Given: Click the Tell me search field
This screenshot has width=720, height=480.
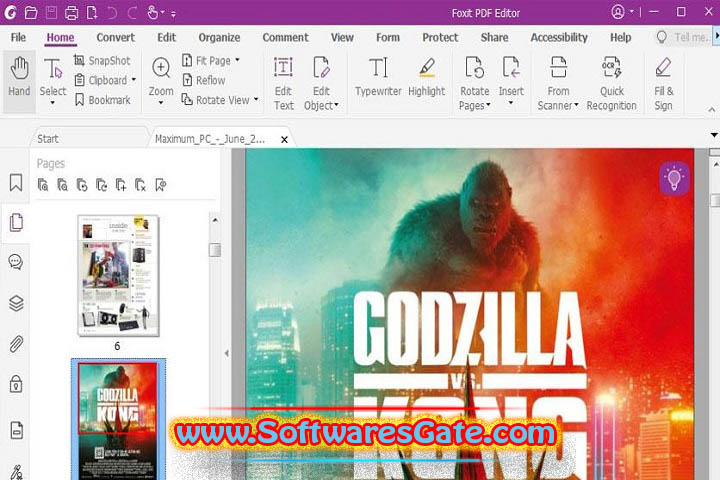Looking at the screenshot, I should click(683, 37).
